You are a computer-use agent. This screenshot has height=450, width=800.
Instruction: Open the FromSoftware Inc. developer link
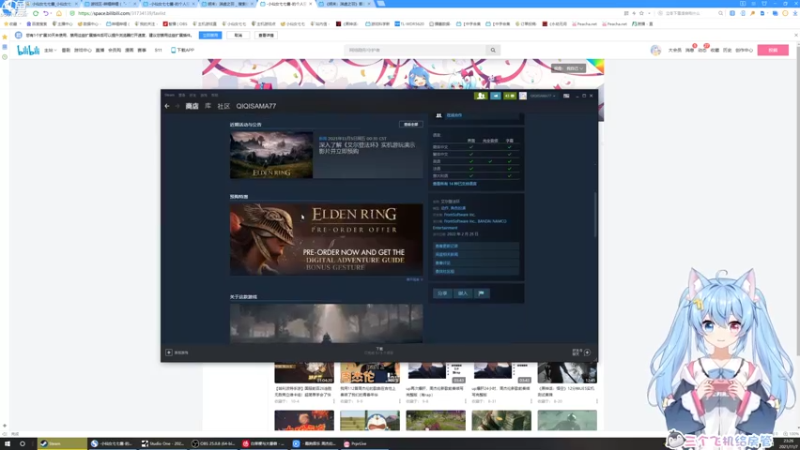pos(460,215)
